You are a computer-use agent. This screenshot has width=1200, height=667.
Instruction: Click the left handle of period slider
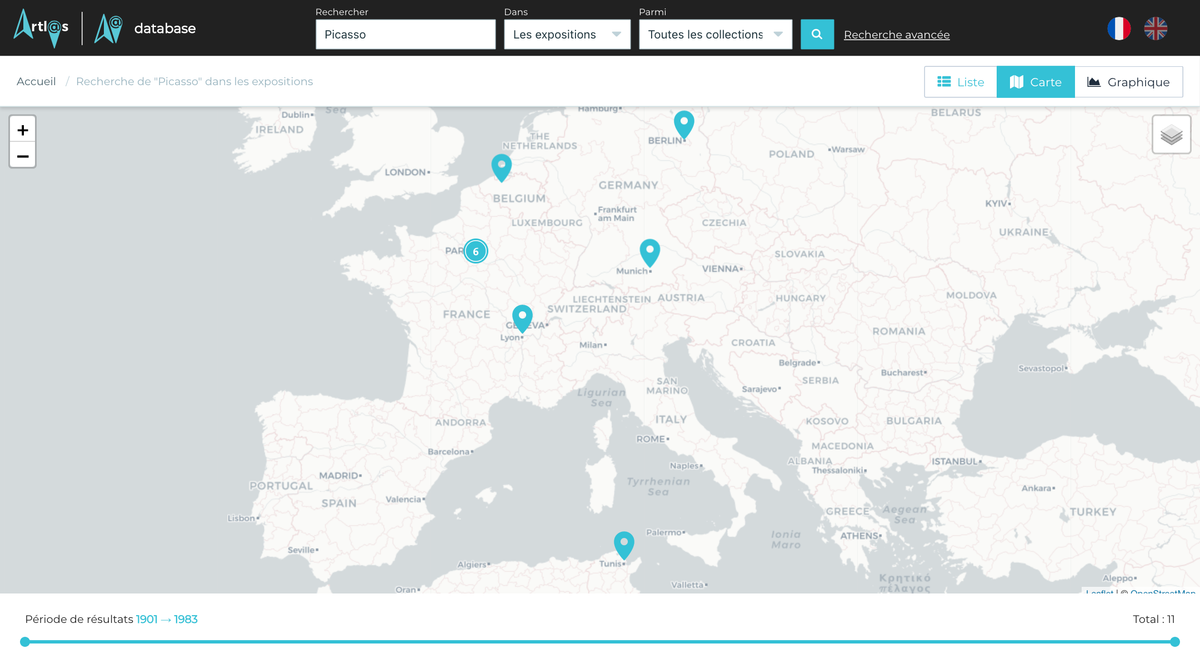tap(25, 642)
